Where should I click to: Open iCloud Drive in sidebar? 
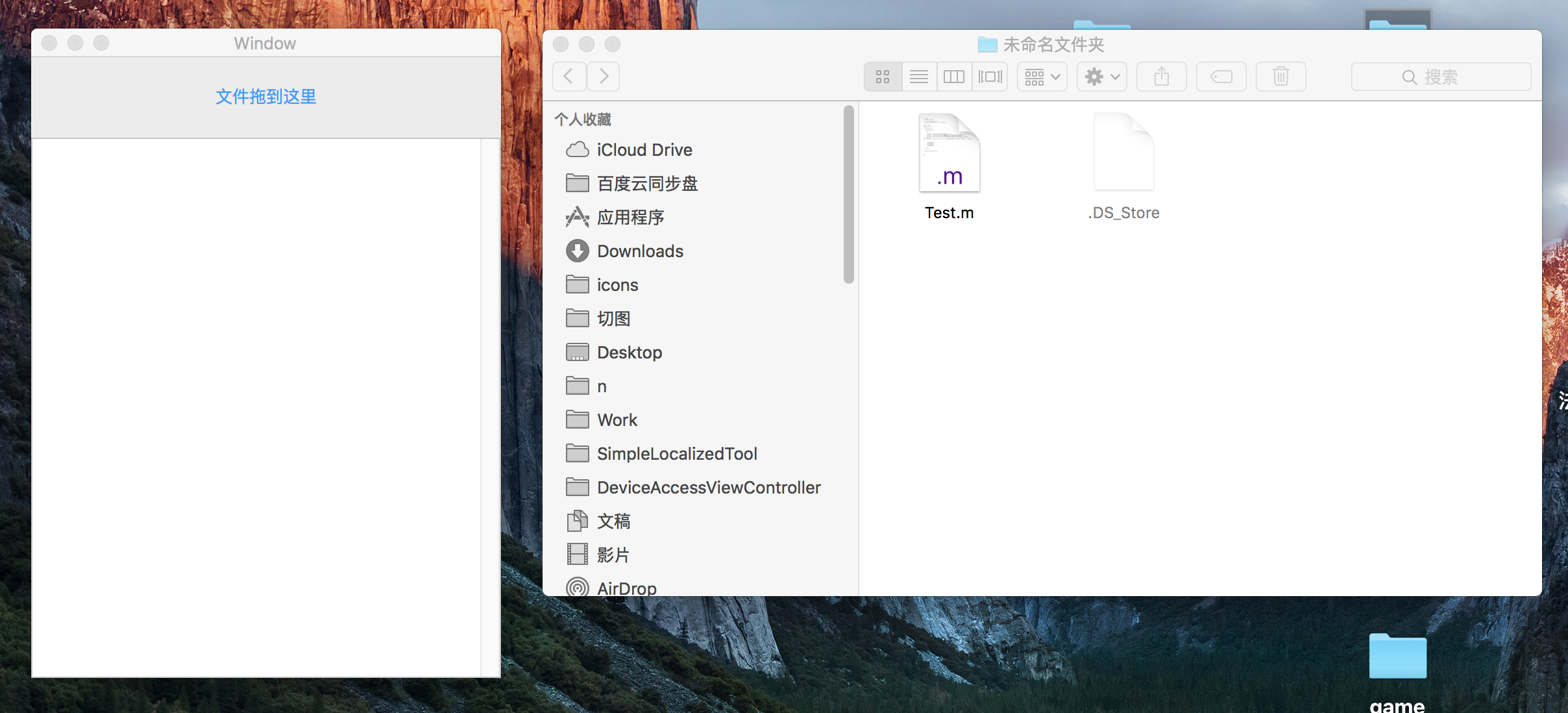pos(644,150)
